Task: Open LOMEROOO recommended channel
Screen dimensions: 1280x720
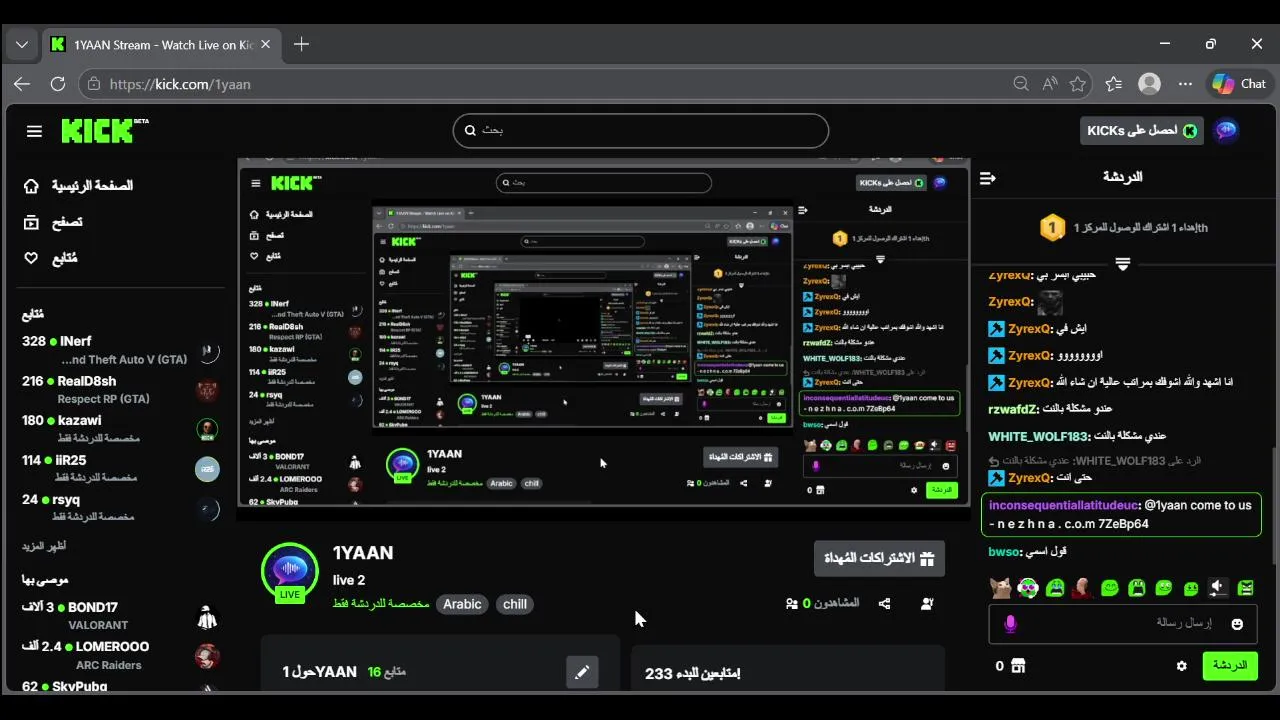Action: click(120, 656)
